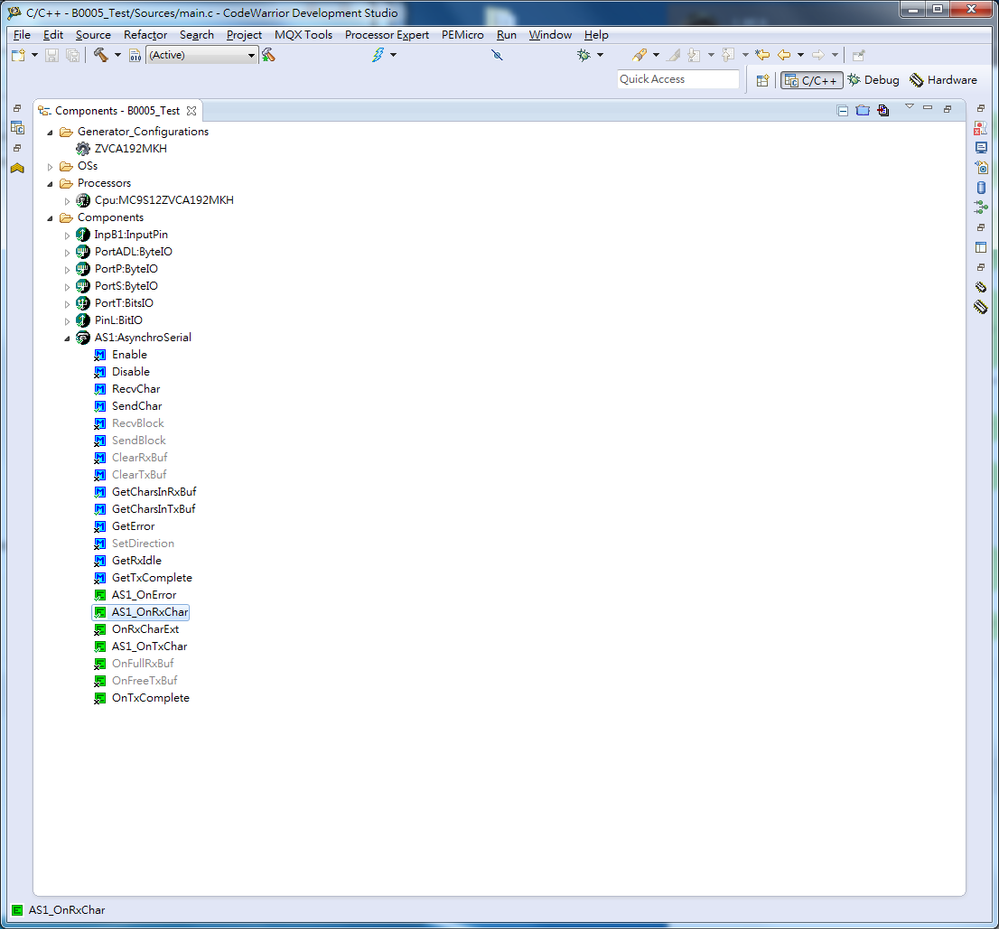Screen dimensions: 999x929
Task: Click the Debug bug toolbar icon
Action: point(584,55)
